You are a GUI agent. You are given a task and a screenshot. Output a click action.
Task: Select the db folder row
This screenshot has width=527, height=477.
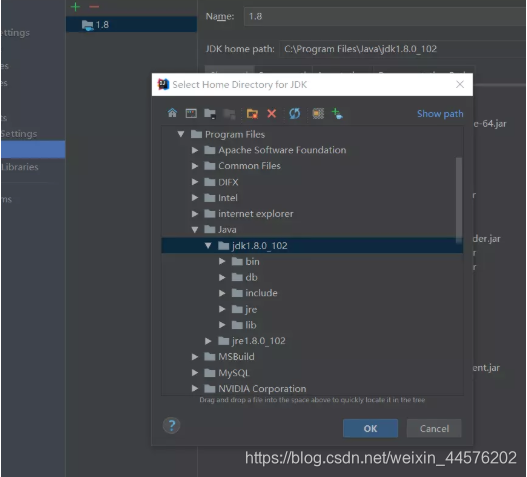pyautogui.click(x=312, y=277)
